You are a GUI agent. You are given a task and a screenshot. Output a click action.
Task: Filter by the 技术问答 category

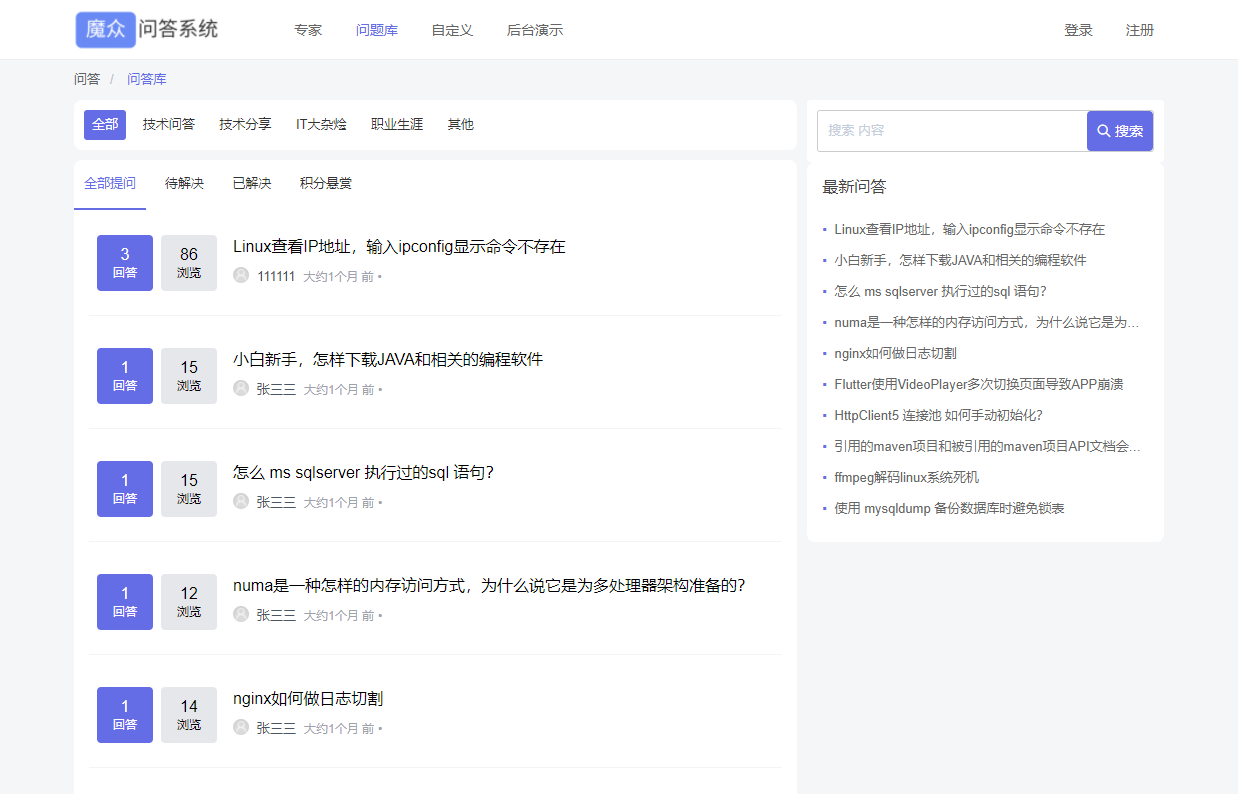click(169, 125)
